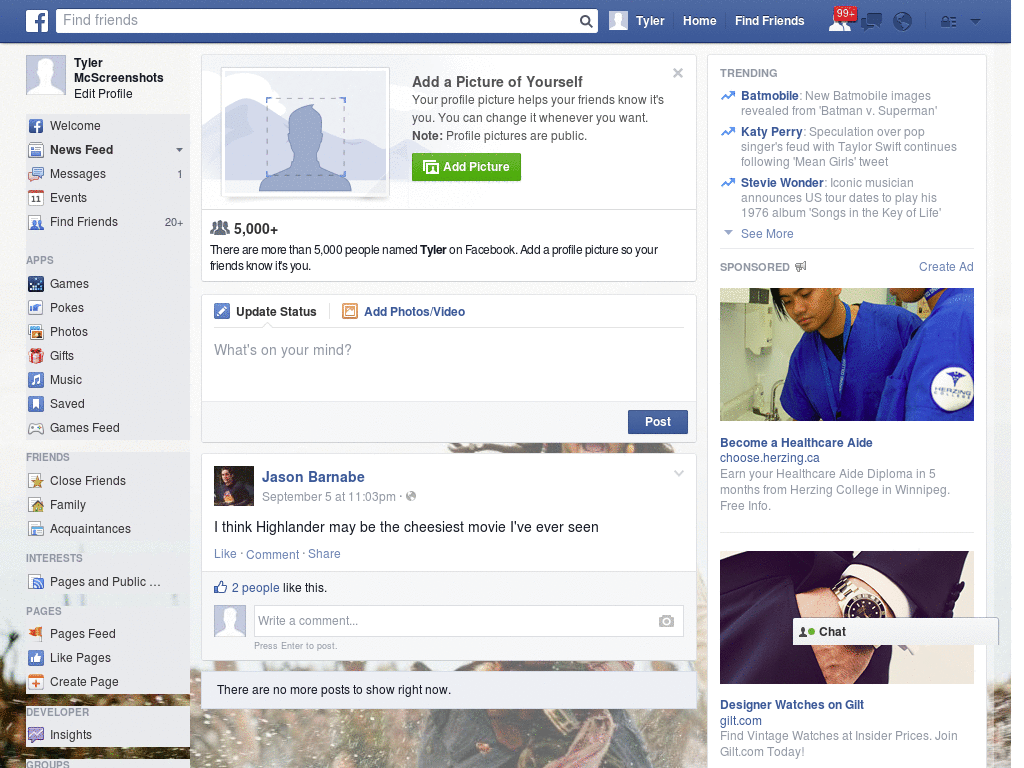Click the Find Friends sidebar icon
This screenshot has width=1024, height=768.
36,222
